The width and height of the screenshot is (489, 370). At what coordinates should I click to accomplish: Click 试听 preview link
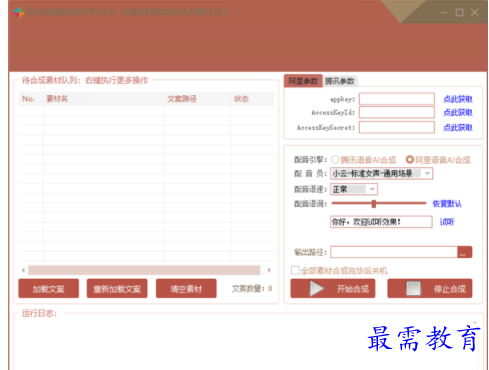(447, 222)
